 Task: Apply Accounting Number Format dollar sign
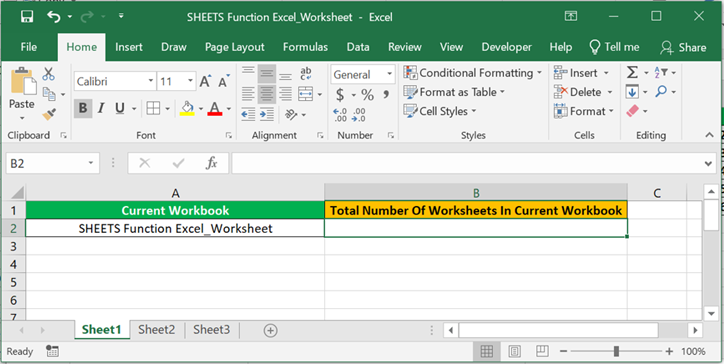340,95
